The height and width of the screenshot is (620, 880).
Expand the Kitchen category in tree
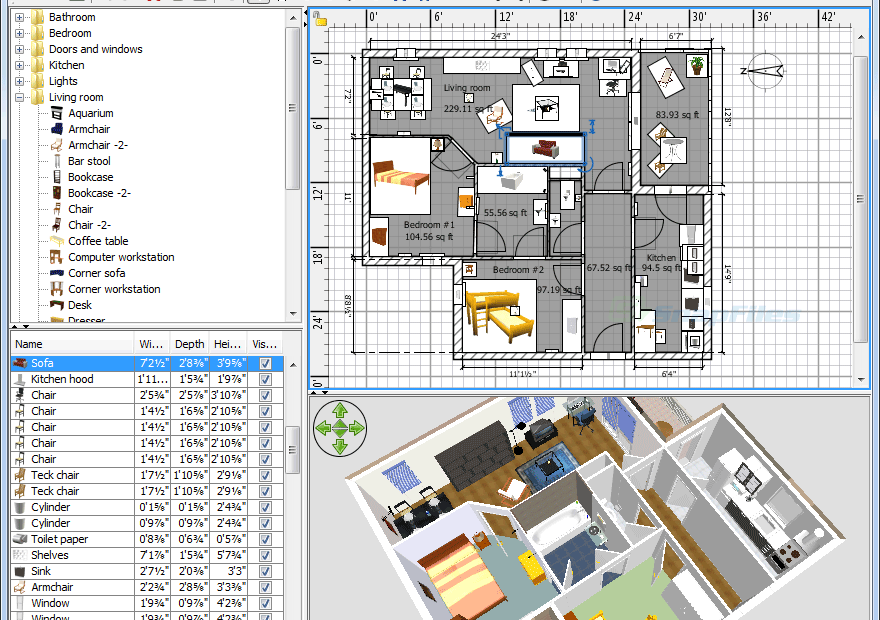pyautogui.click(x=19, y=65)
